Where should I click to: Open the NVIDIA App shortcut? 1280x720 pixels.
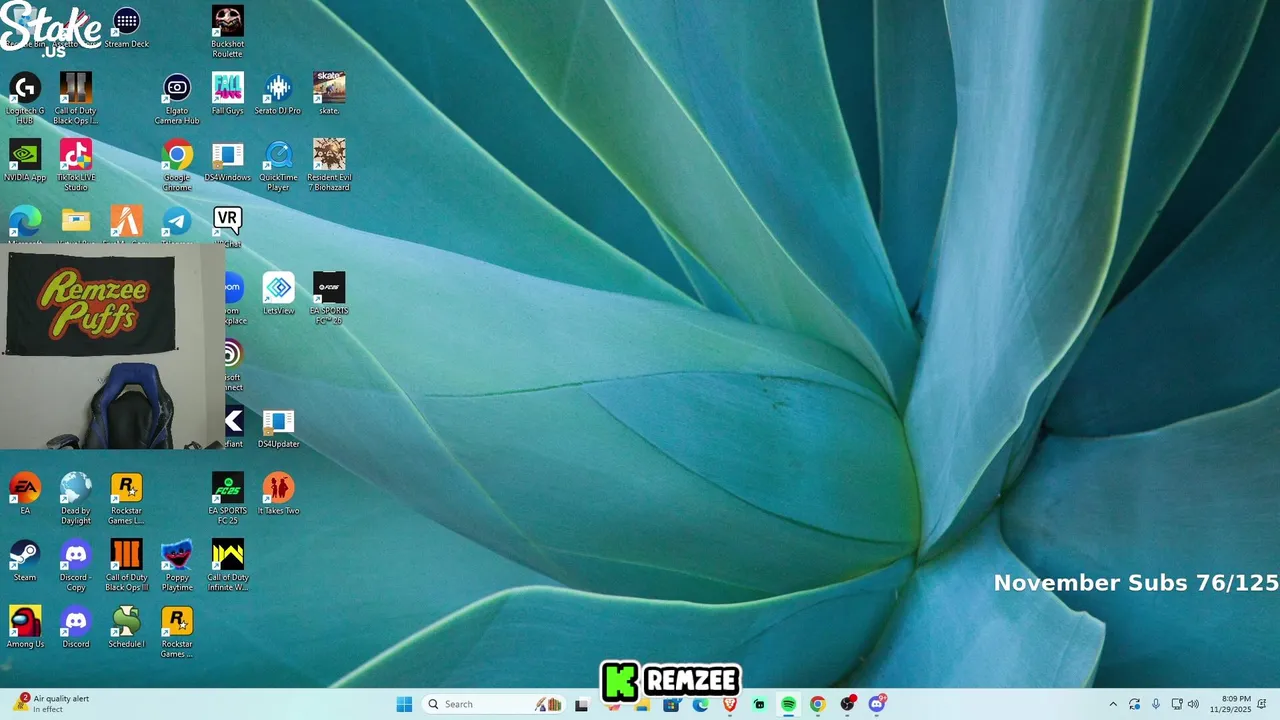(25, 160)
